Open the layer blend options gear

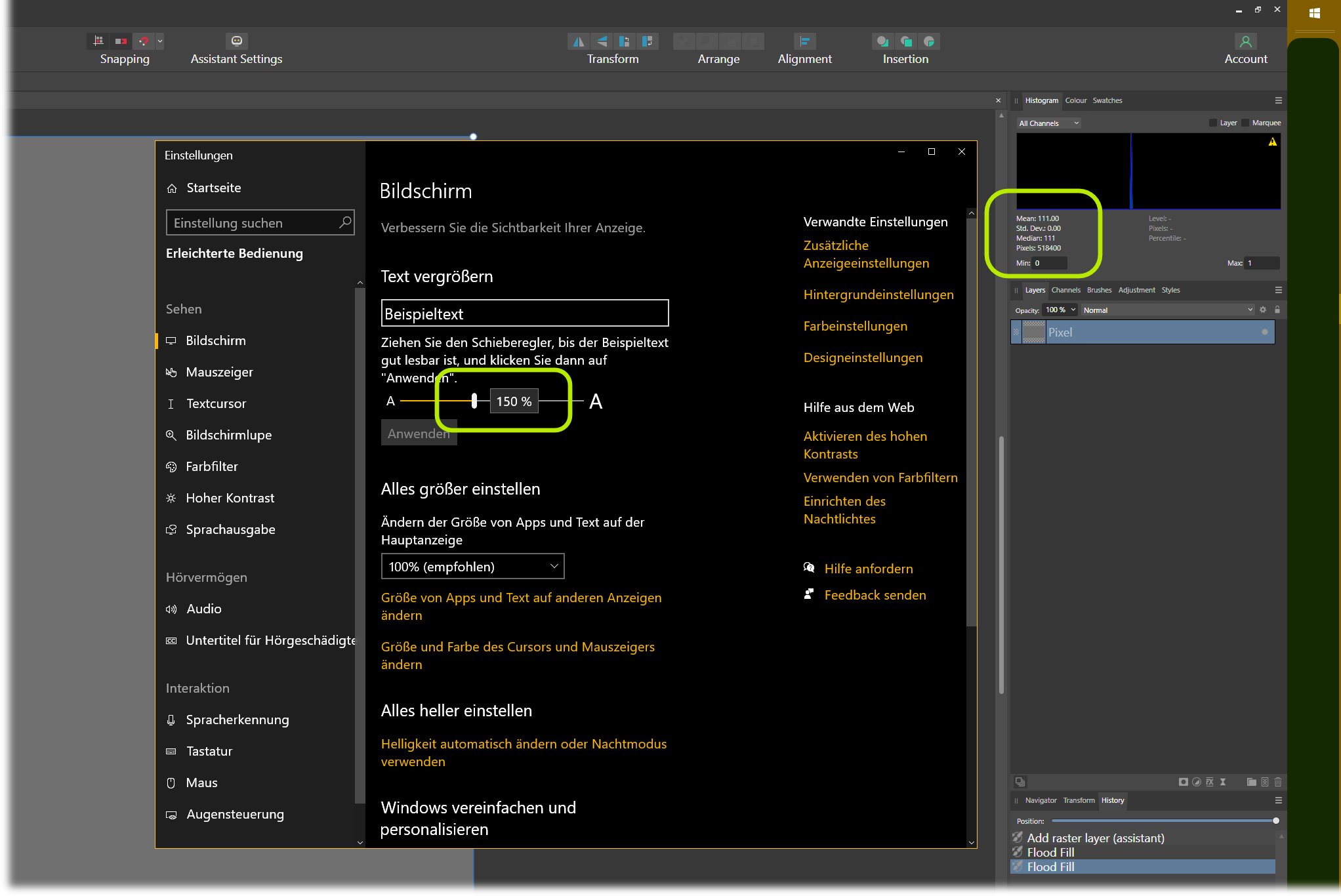point(1263,310)
